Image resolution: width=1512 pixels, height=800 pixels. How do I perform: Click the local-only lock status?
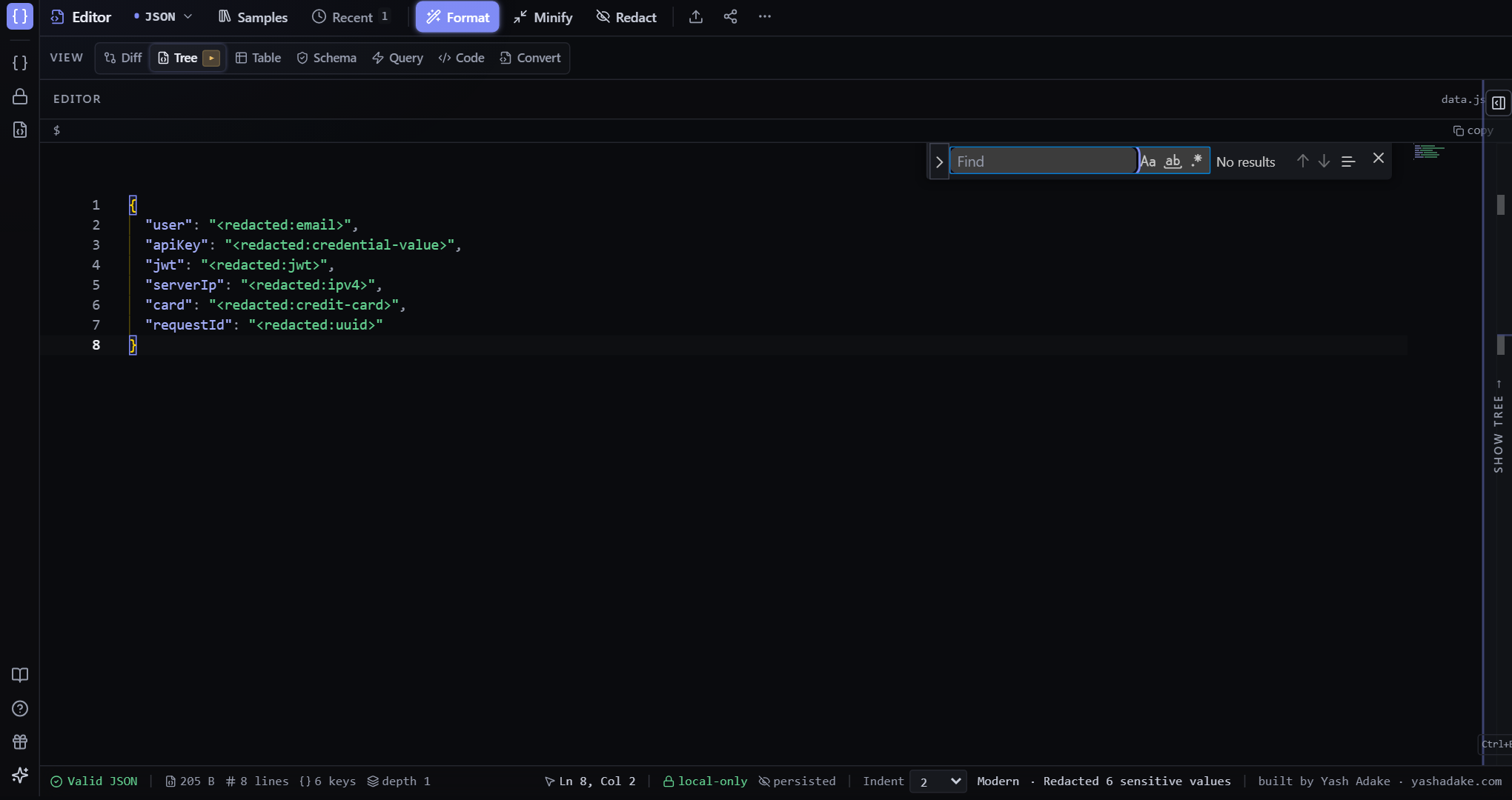pyautogui.click(x=705, y=781)
